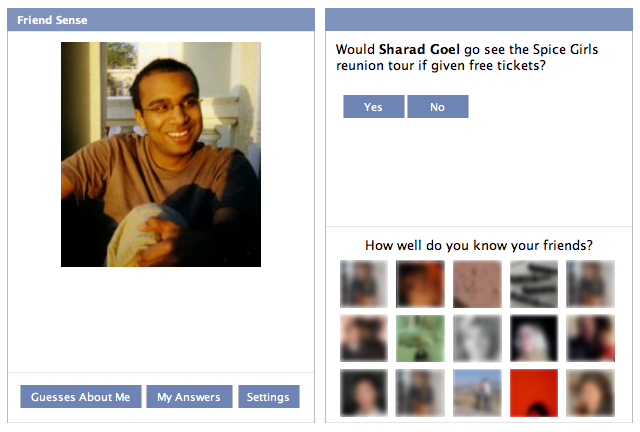Image resolution: width=640 pixels, height=432 pixels.
Task: Select the green-tinted friend thumbnail
Action: [x=420, y=338]
